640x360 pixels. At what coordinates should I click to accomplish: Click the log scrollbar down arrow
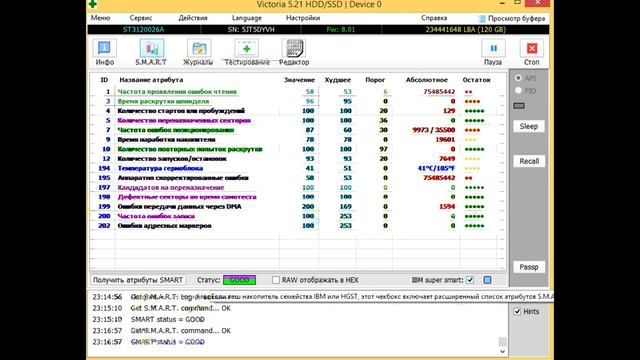coord(502,351)
